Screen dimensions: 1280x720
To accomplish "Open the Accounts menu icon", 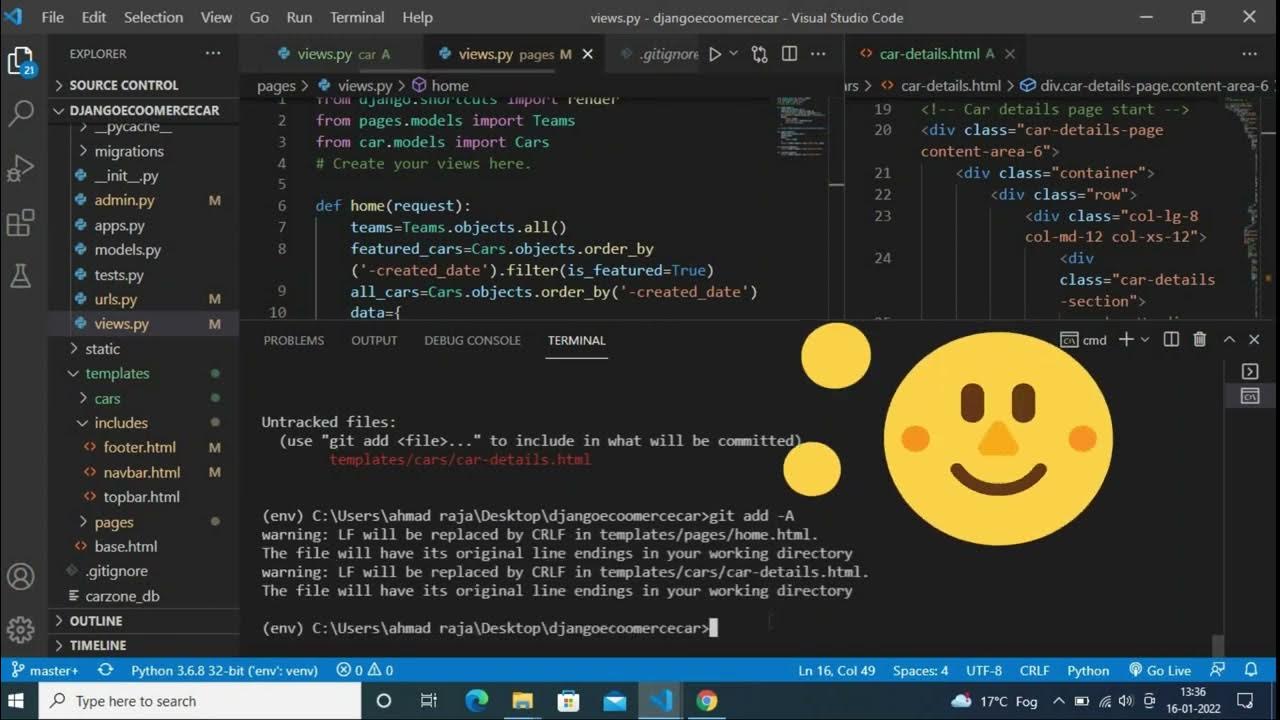I will click(x=21, y=577).
